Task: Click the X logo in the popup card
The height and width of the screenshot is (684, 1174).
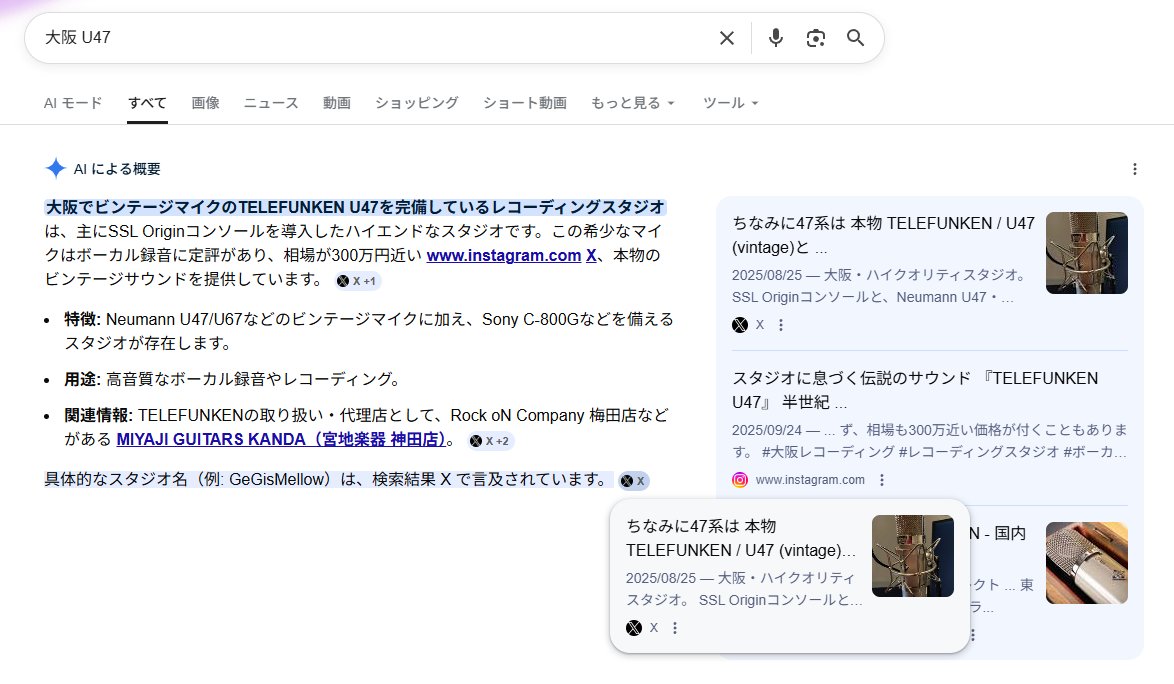Action: 633,628
